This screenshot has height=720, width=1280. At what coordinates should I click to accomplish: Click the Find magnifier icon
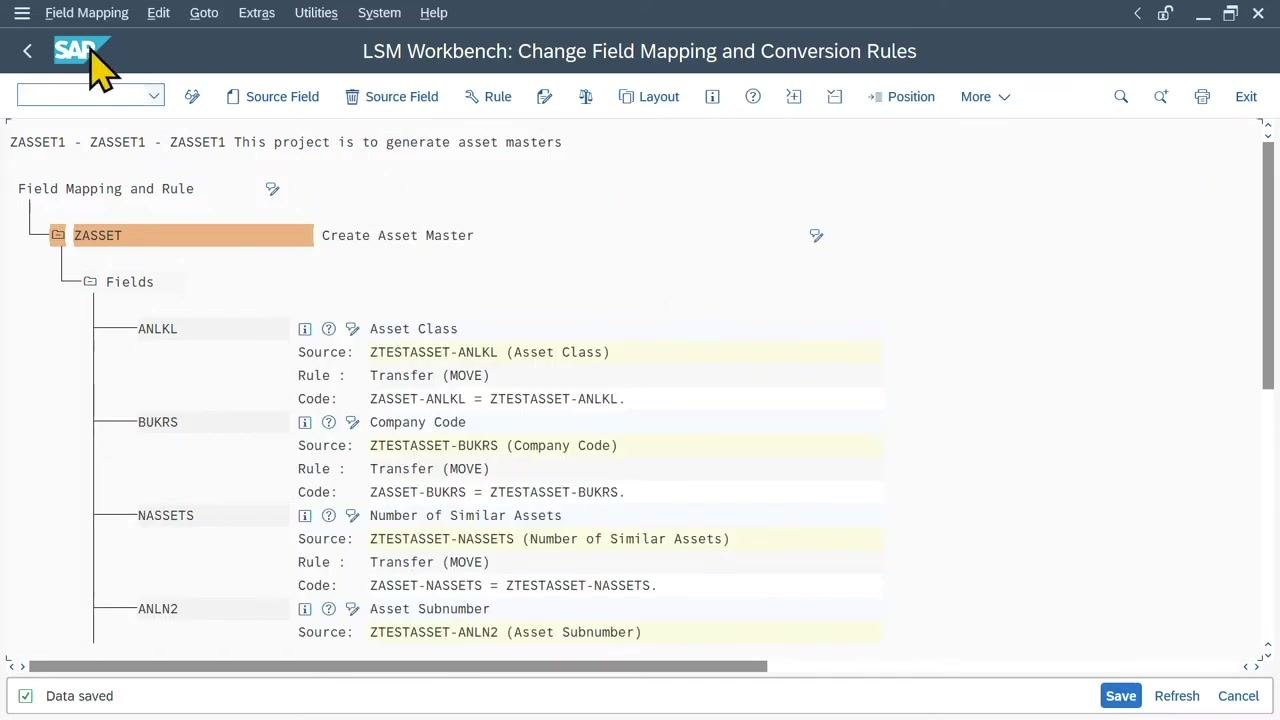1121,96
